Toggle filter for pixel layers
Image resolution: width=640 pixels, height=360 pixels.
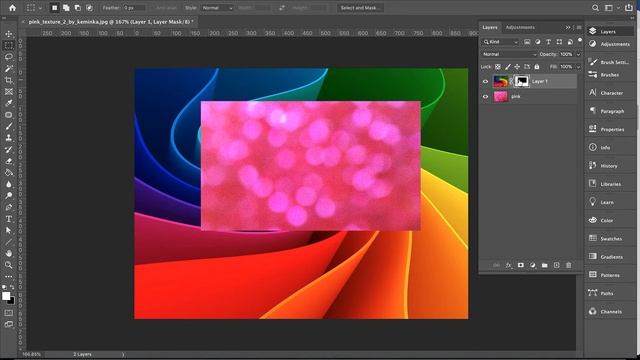pyautogui.click(x=527, y=42)
